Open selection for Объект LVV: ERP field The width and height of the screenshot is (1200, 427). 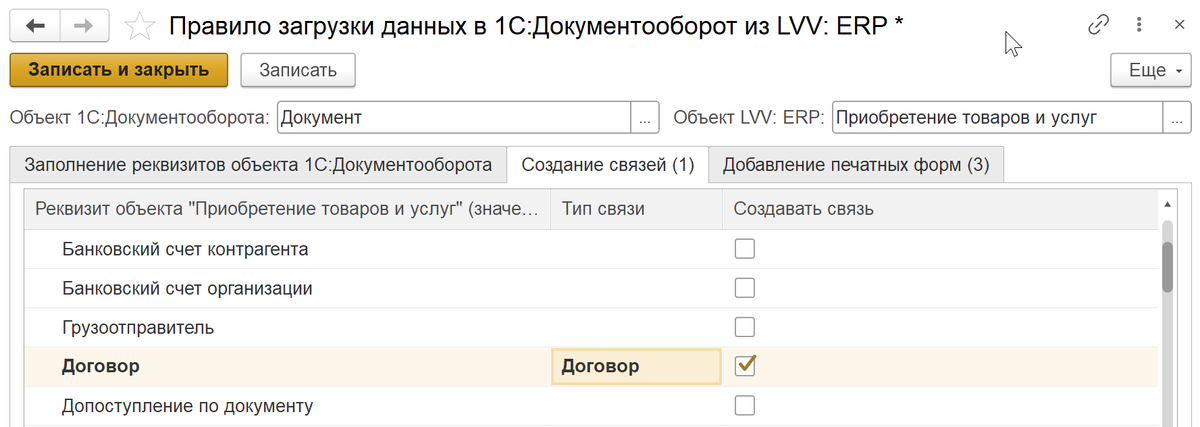[1177, 118]
